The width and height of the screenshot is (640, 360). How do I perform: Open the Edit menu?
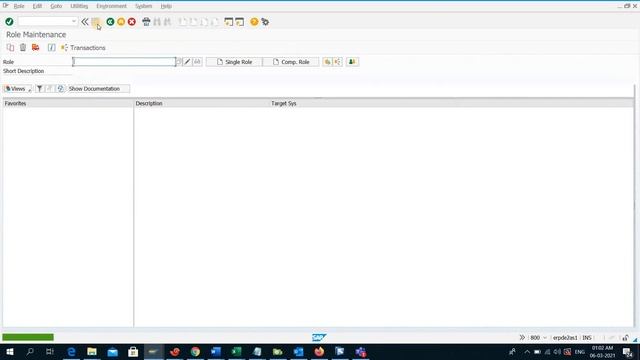pos(37,6)
